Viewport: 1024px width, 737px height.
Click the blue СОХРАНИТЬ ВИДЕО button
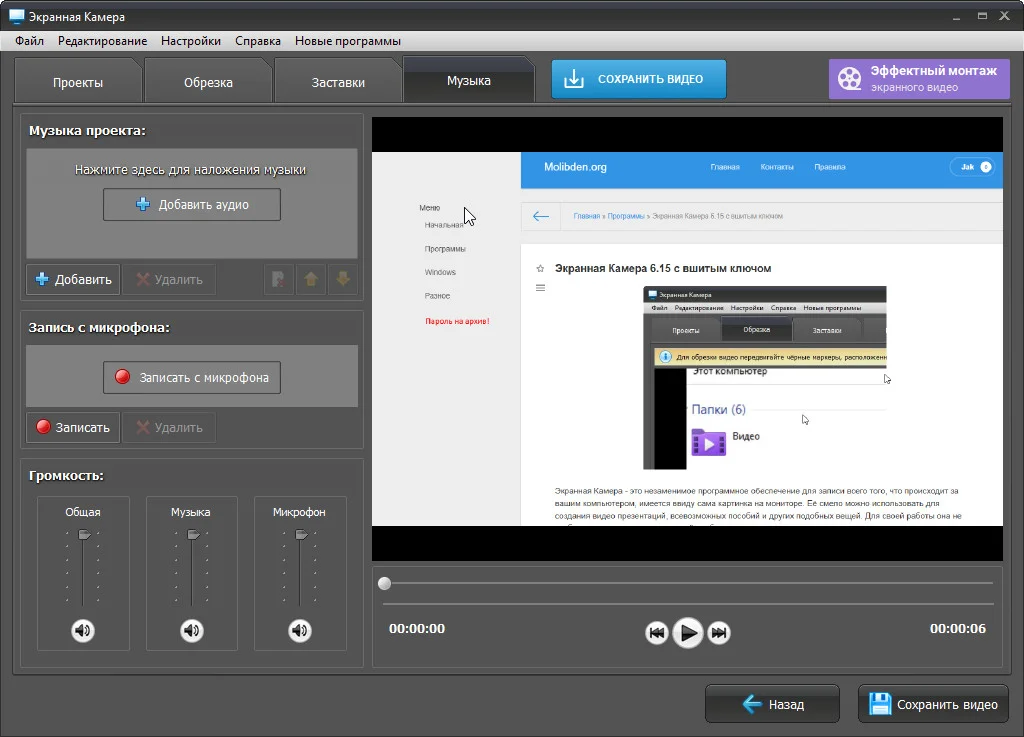(x=638, y=80)
